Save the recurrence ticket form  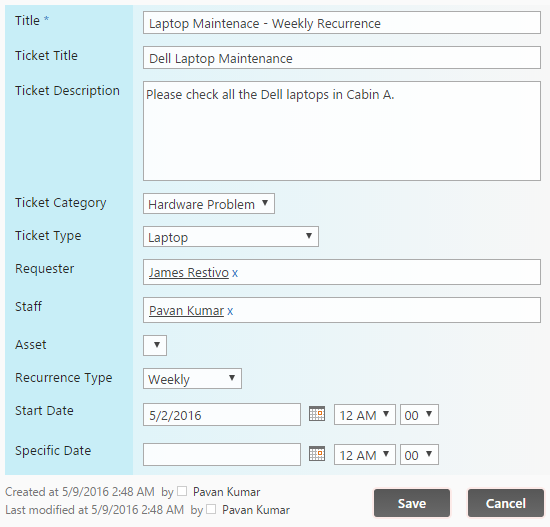click(x=412, y=503)
